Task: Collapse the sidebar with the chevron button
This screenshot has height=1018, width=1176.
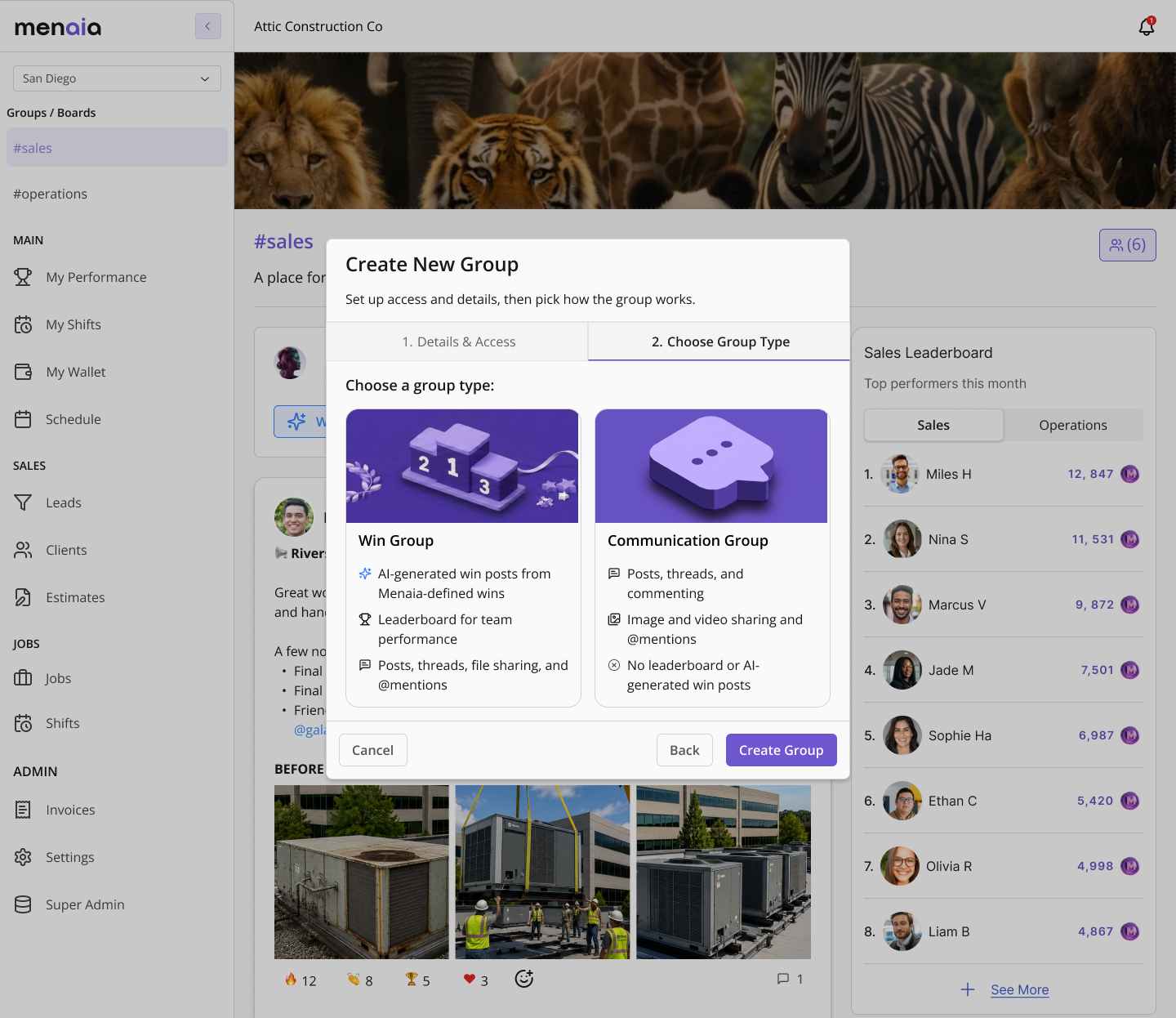Action: tap(208, 26)
